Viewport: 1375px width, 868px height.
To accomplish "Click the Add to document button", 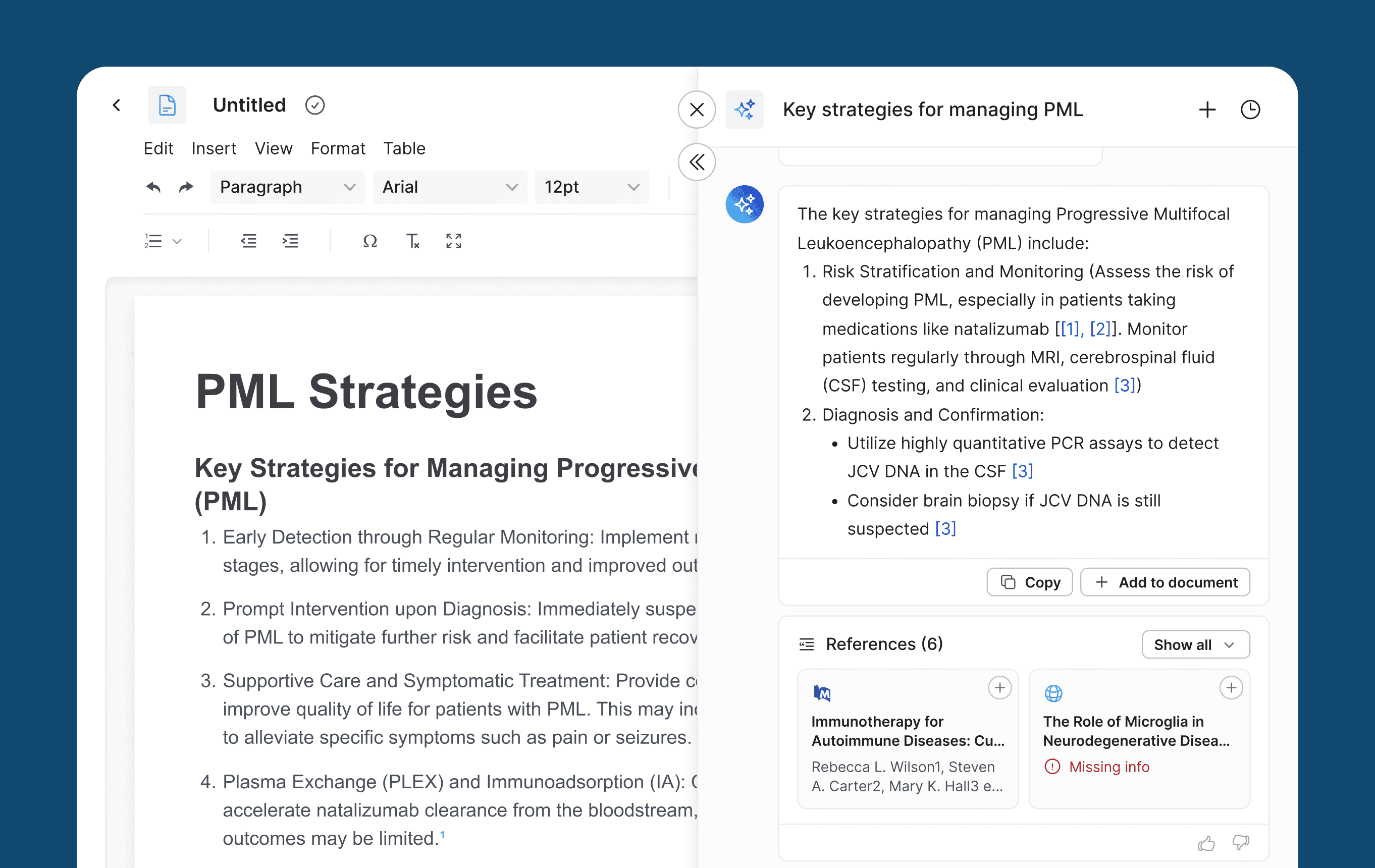I will point(1165,582).
